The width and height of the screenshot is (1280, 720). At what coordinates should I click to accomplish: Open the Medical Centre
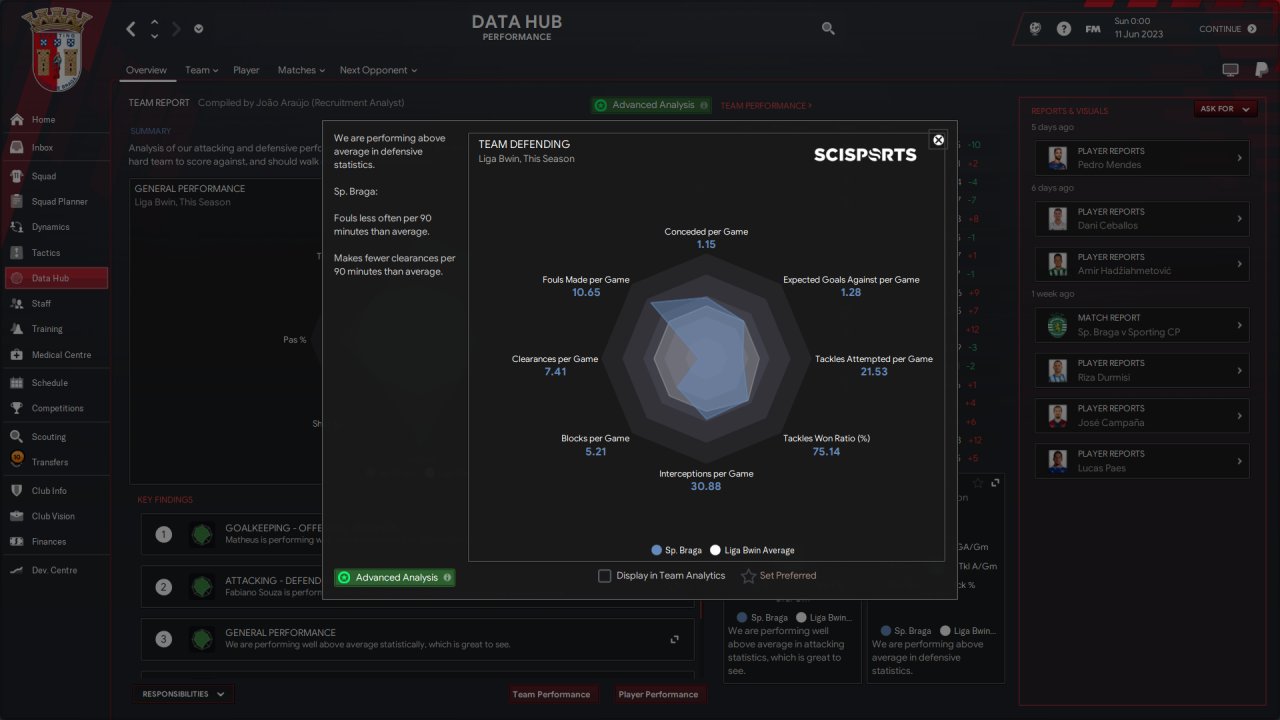pyautogui.click(x=55, y=355)
